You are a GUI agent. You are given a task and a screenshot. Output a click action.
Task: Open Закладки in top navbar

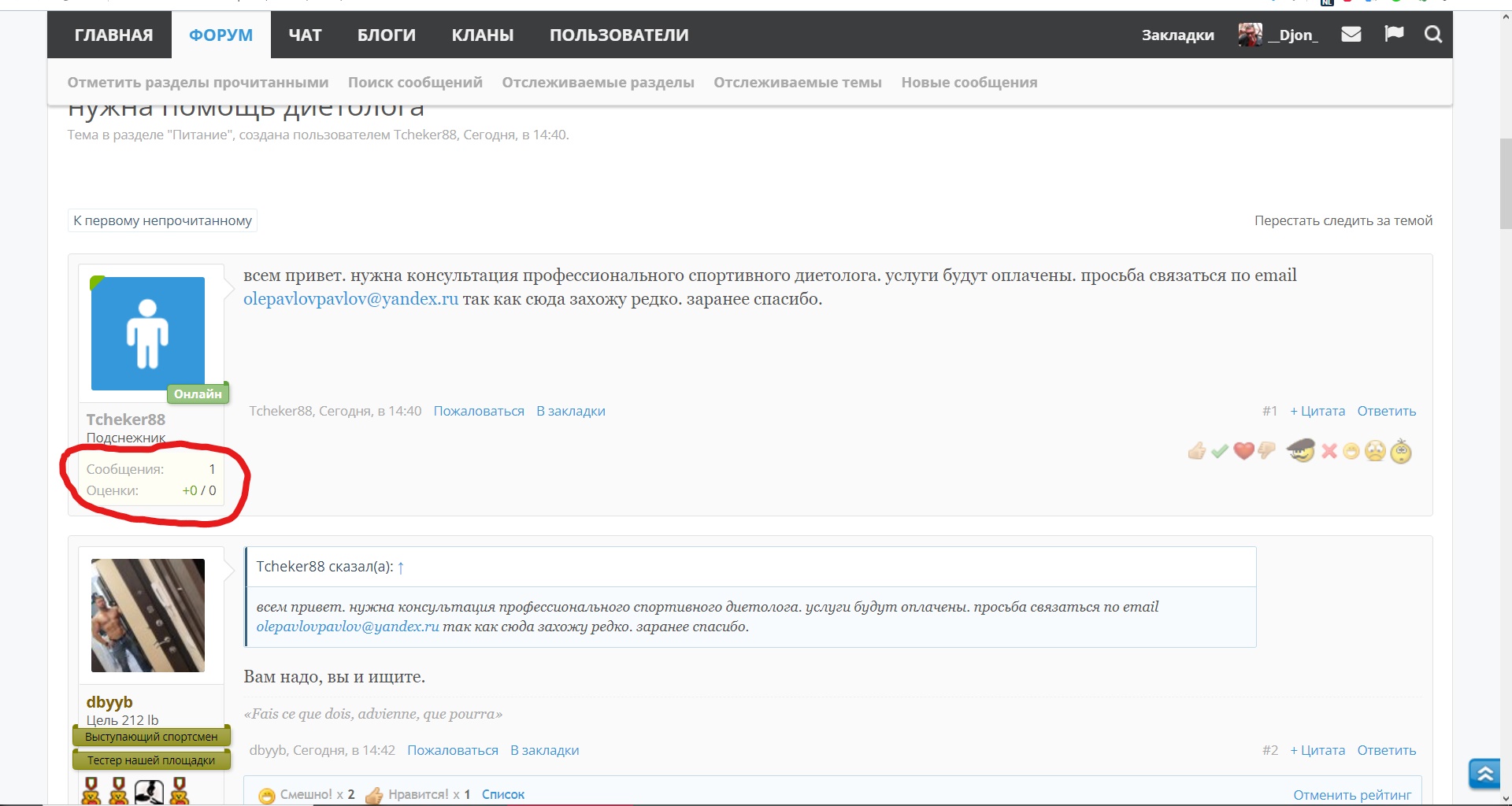pyautogui.click(x=1178, y=35)
